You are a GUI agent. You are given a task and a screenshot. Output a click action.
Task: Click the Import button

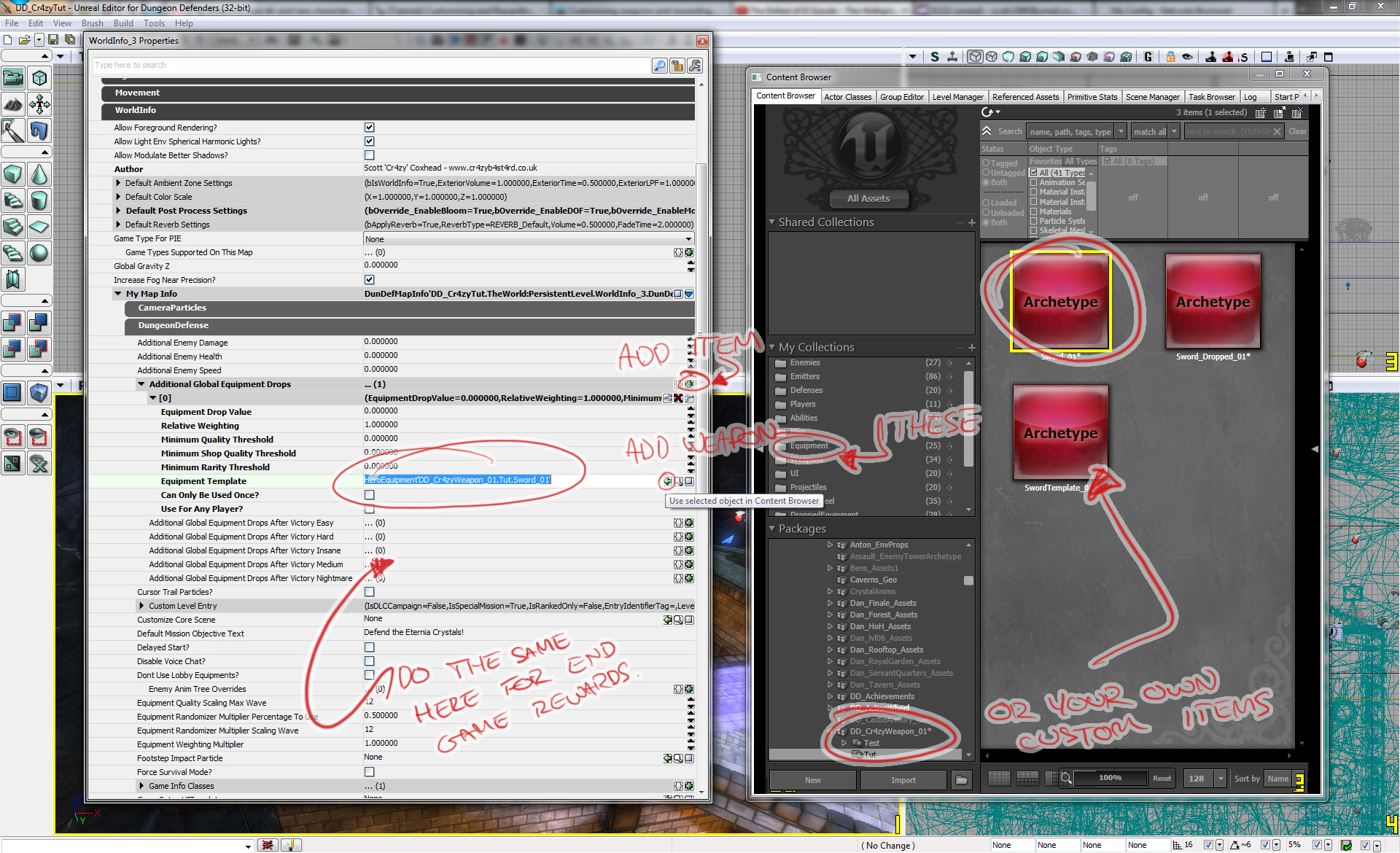click(903, 780)
